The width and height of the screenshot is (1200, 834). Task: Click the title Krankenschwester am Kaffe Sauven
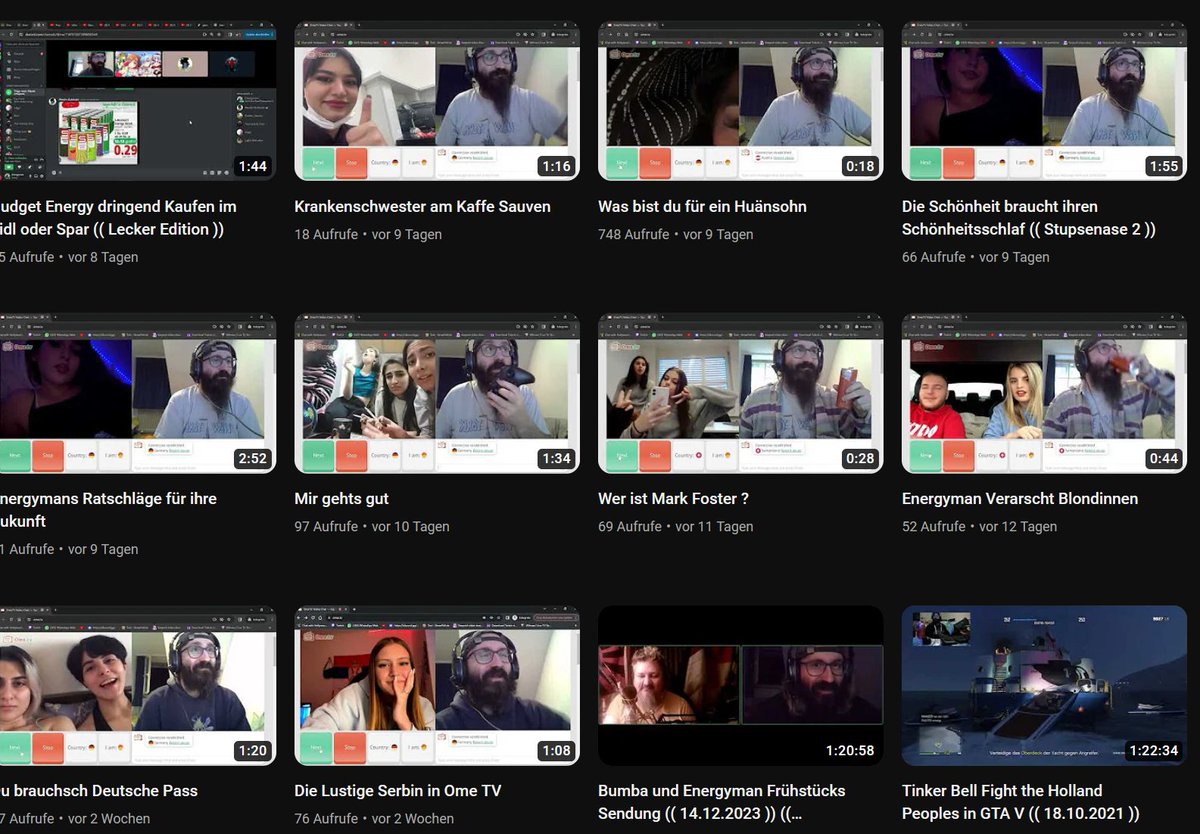[422, 206]
